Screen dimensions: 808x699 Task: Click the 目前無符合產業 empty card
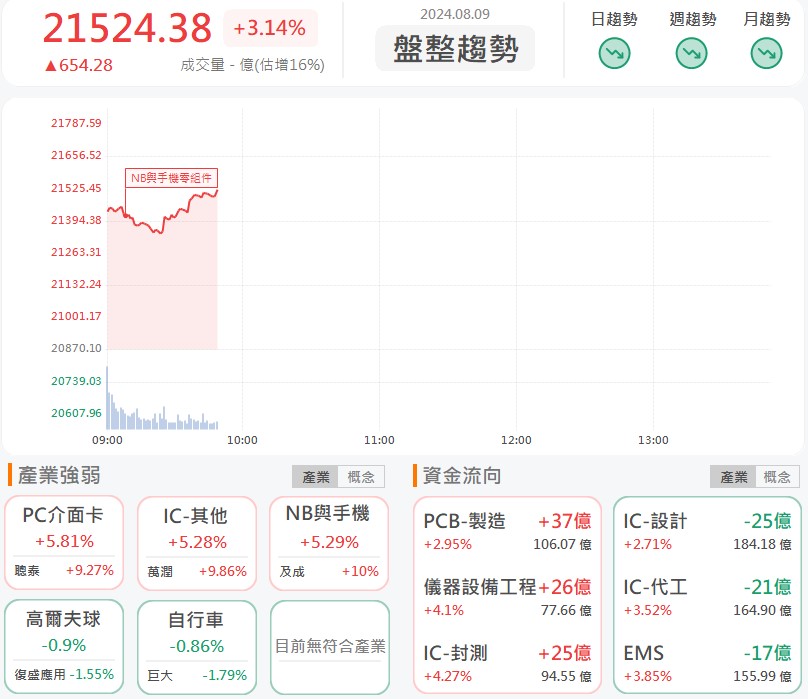click(330, 647)
